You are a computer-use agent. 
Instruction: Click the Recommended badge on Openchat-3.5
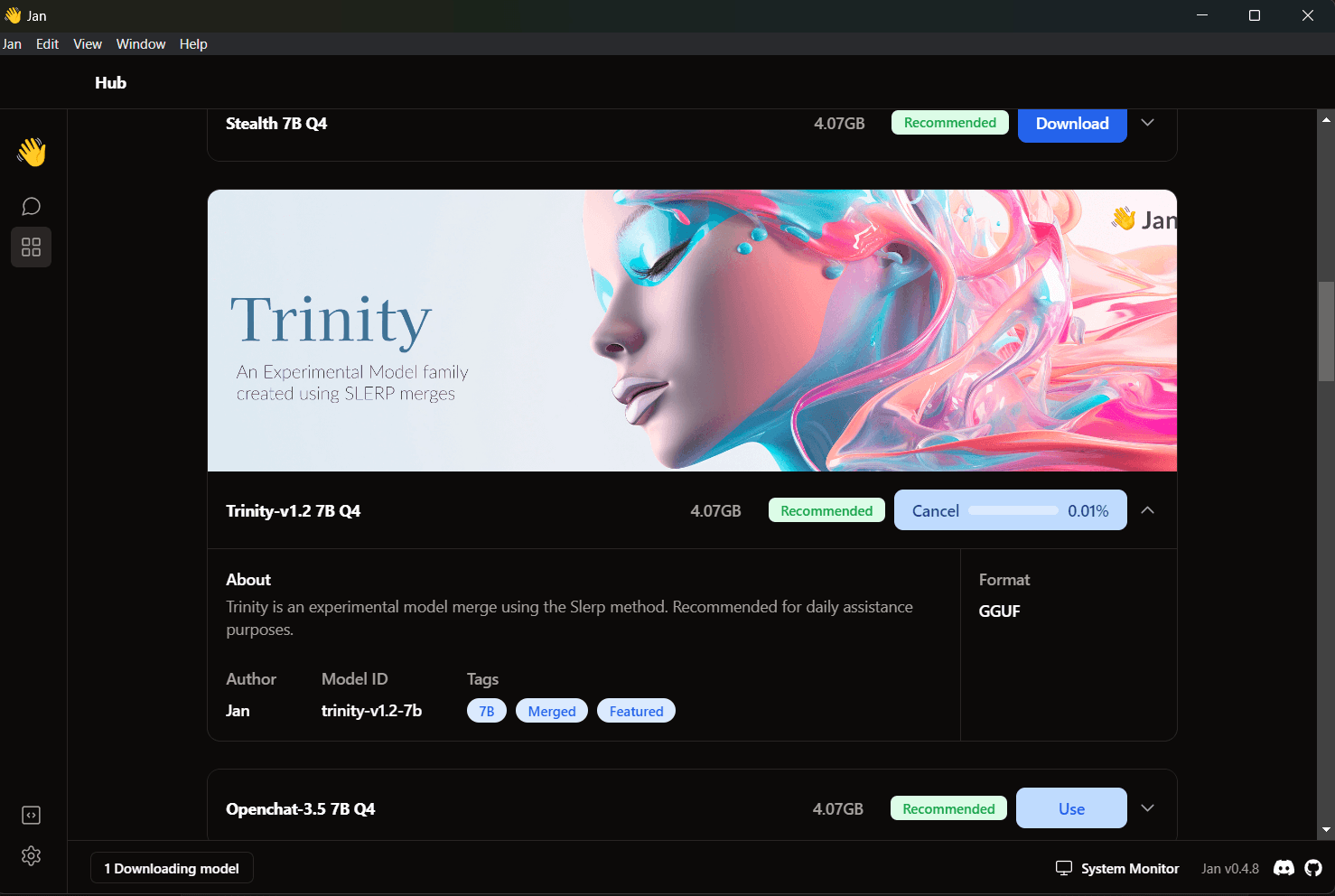pyautogui.click(x=948, y=808)
